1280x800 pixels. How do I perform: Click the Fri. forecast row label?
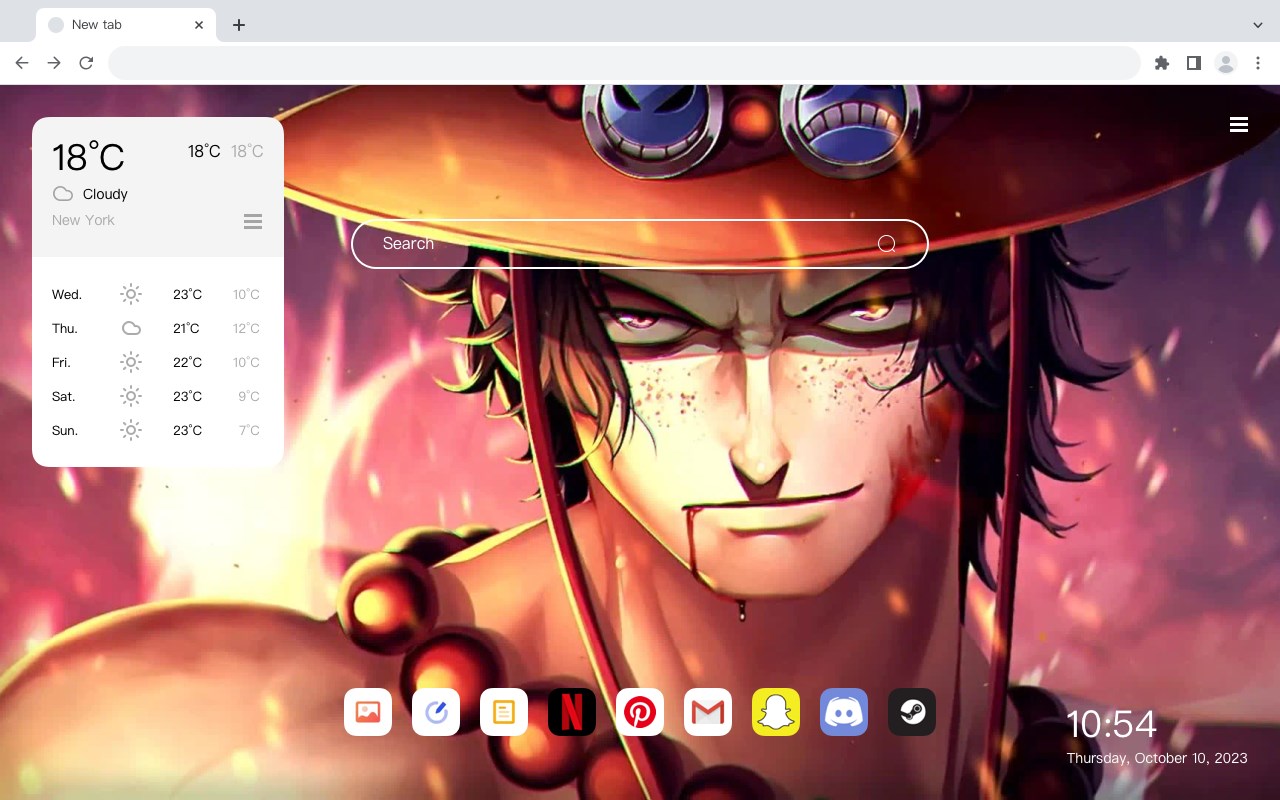[x=61, y=362]
